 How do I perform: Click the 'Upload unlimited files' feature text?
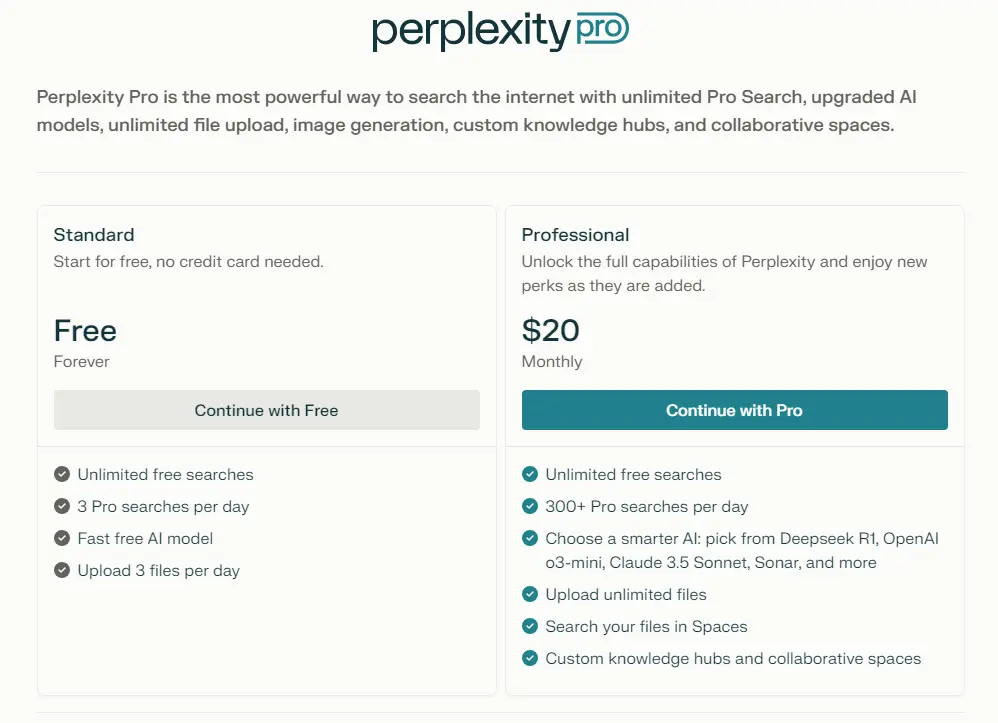[x=626, y=595]
